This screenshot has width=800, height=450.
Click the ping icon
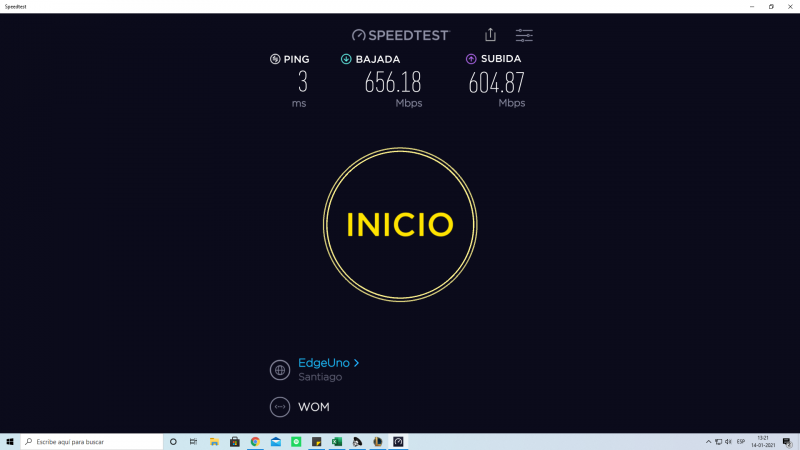pyautogui.click(x=275, y=59)
